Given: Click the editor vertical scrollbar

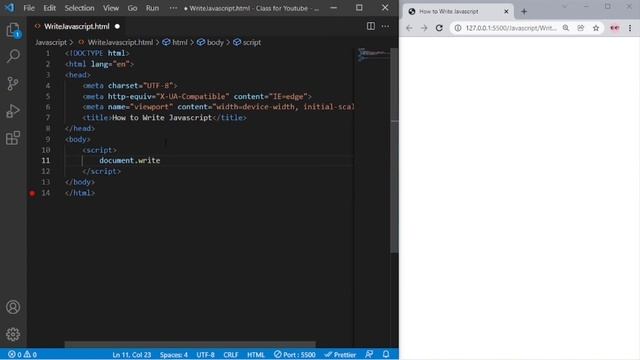Looking at the screenshot, I should [394, 151].
